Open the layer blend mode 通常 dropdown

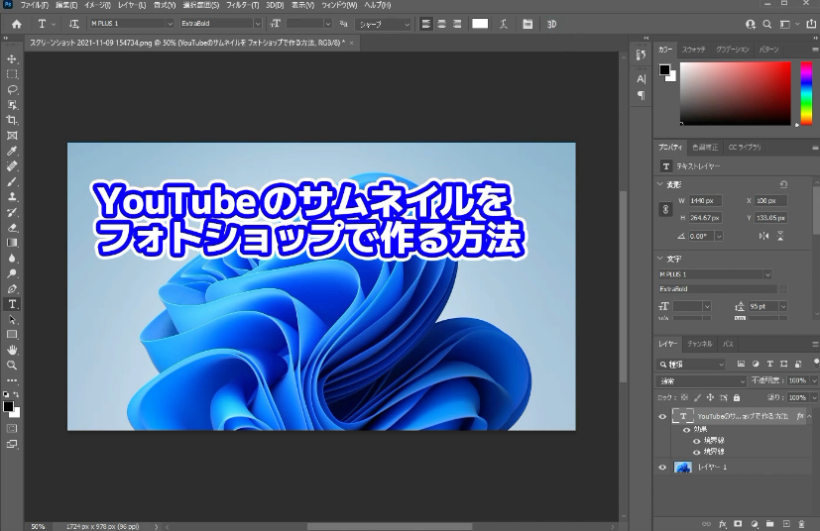tap(701, 381)
